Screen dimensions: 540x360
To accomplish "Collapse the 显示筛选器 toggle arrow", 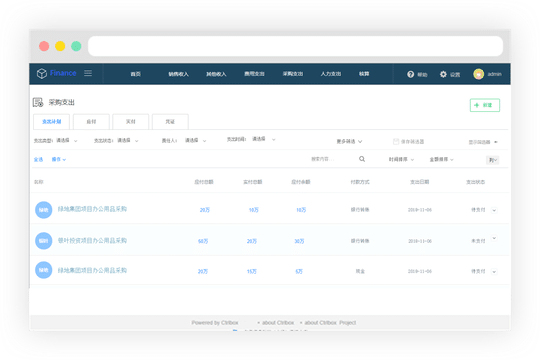I will point(496,142).
